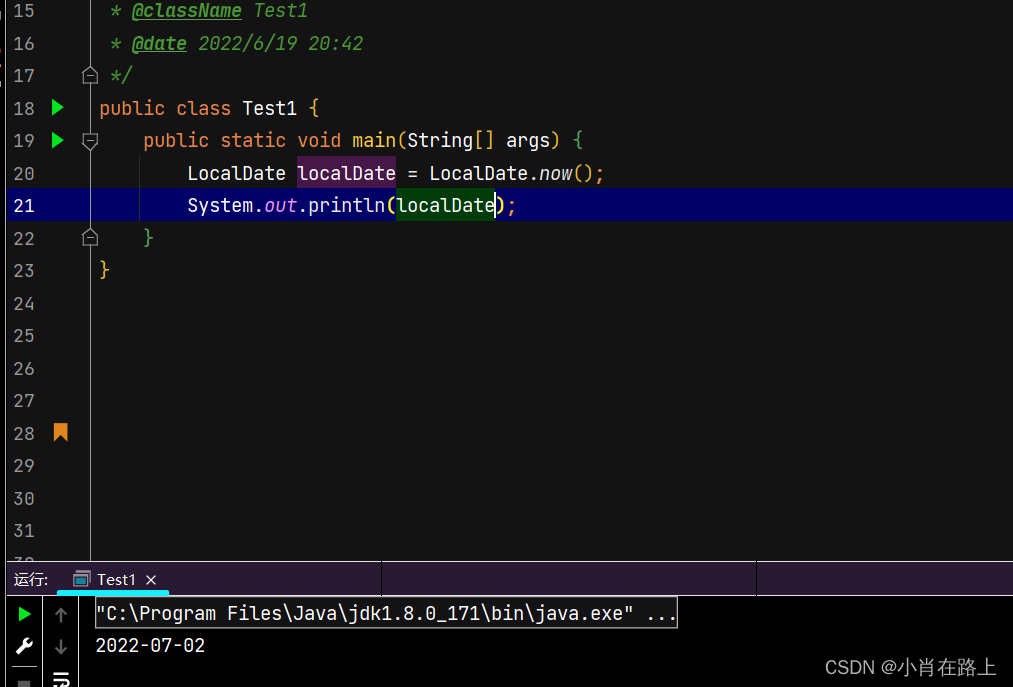Click the down navigation arrow in console toolbar
The width and height of the screenshot is (1013, 687).
click(61, 647)
